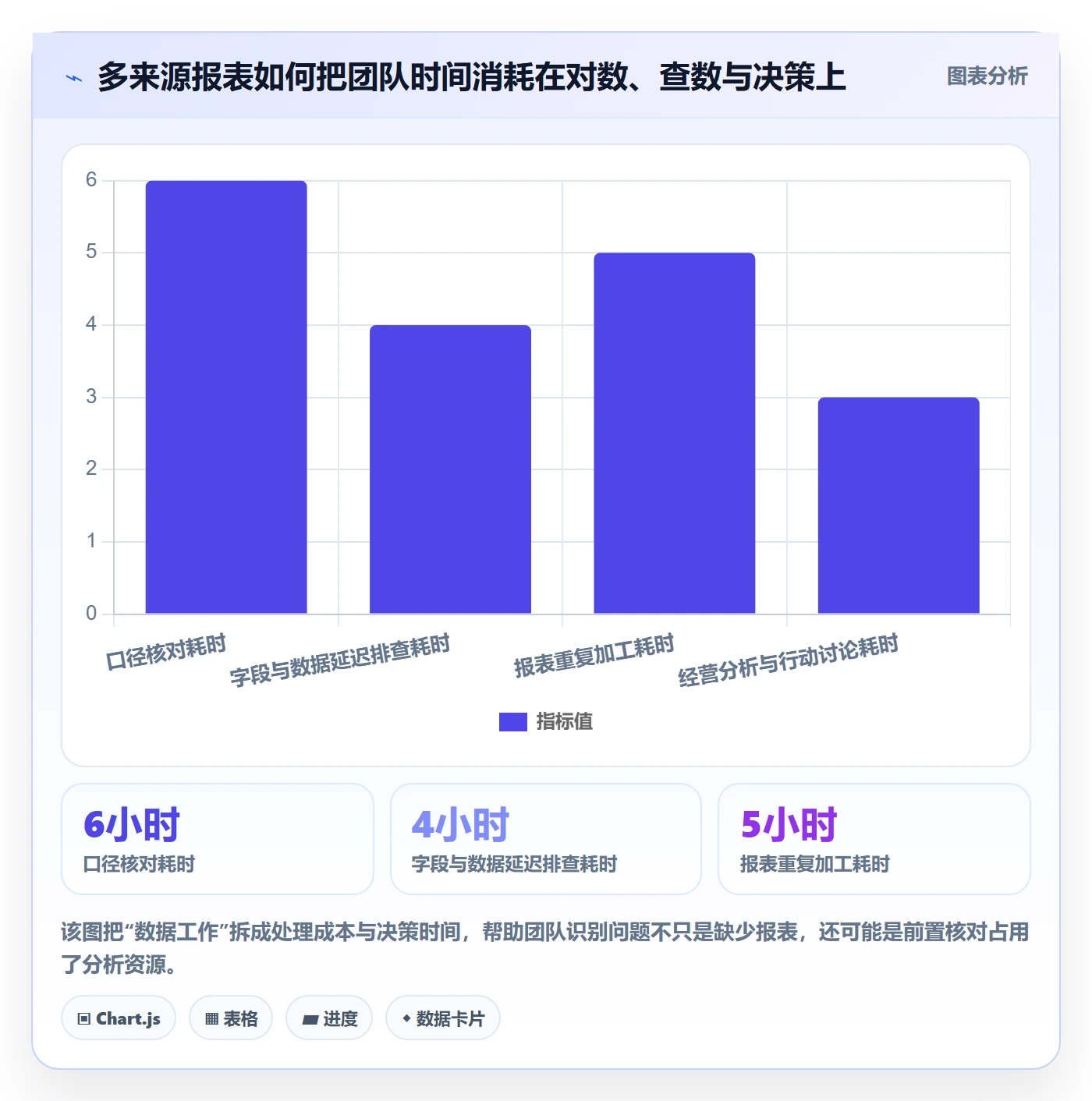Click the 口径核对耗时 bar in the chart
The image size is (1092, 1101).
[x=226, y=397]
